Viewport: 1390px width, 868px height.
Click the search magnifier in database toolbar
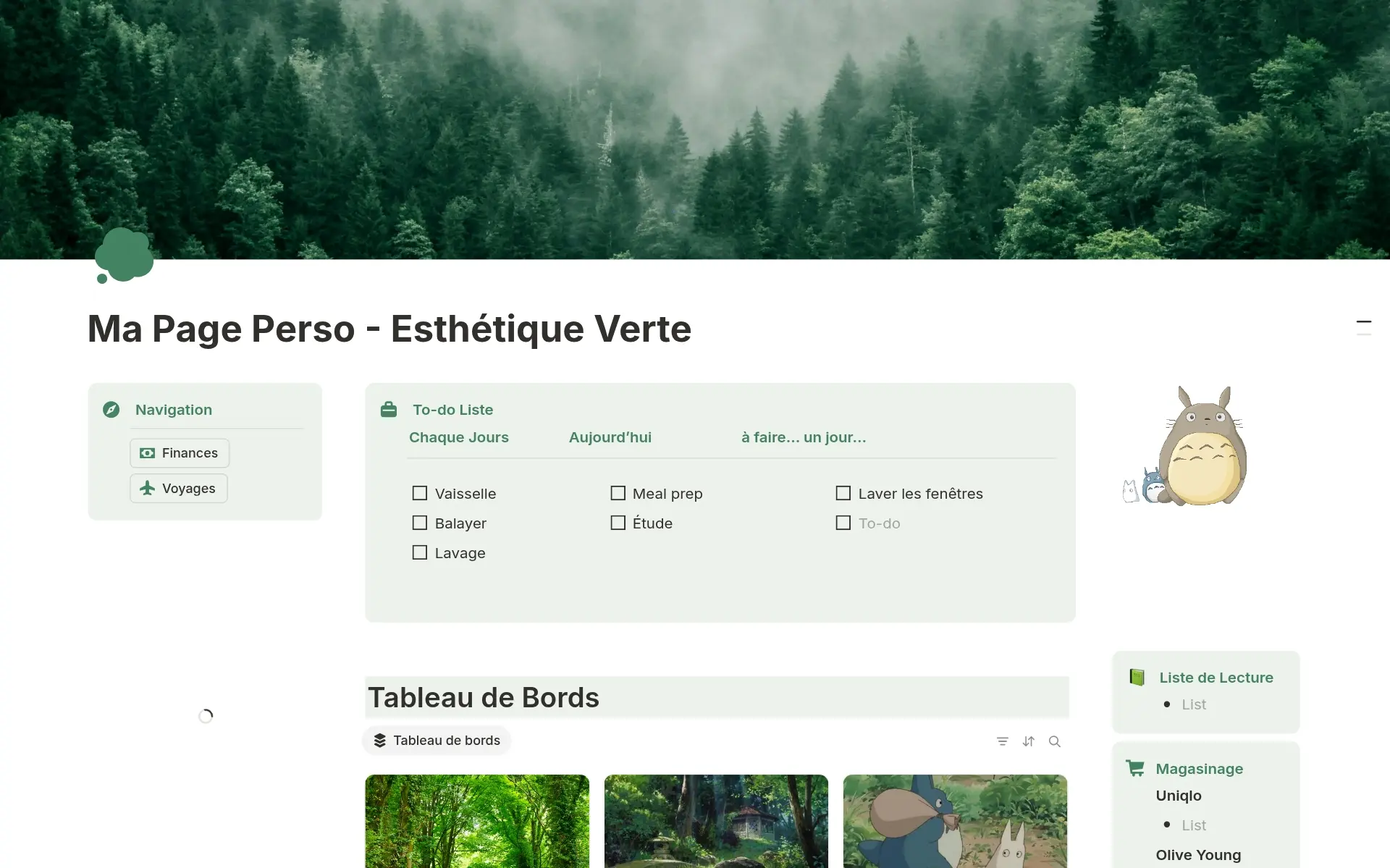coord(1054,741)
